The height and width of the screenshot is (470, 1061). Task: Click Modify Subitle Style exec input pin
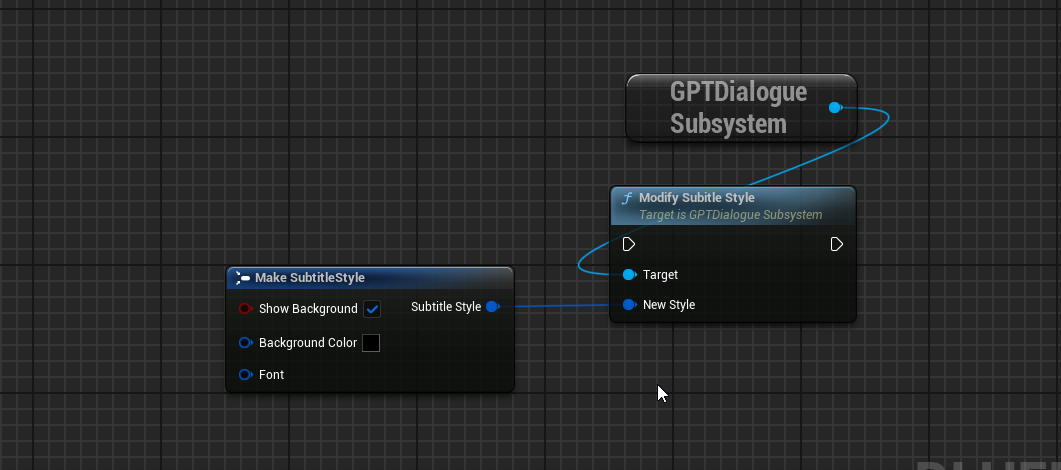point(629,244)
